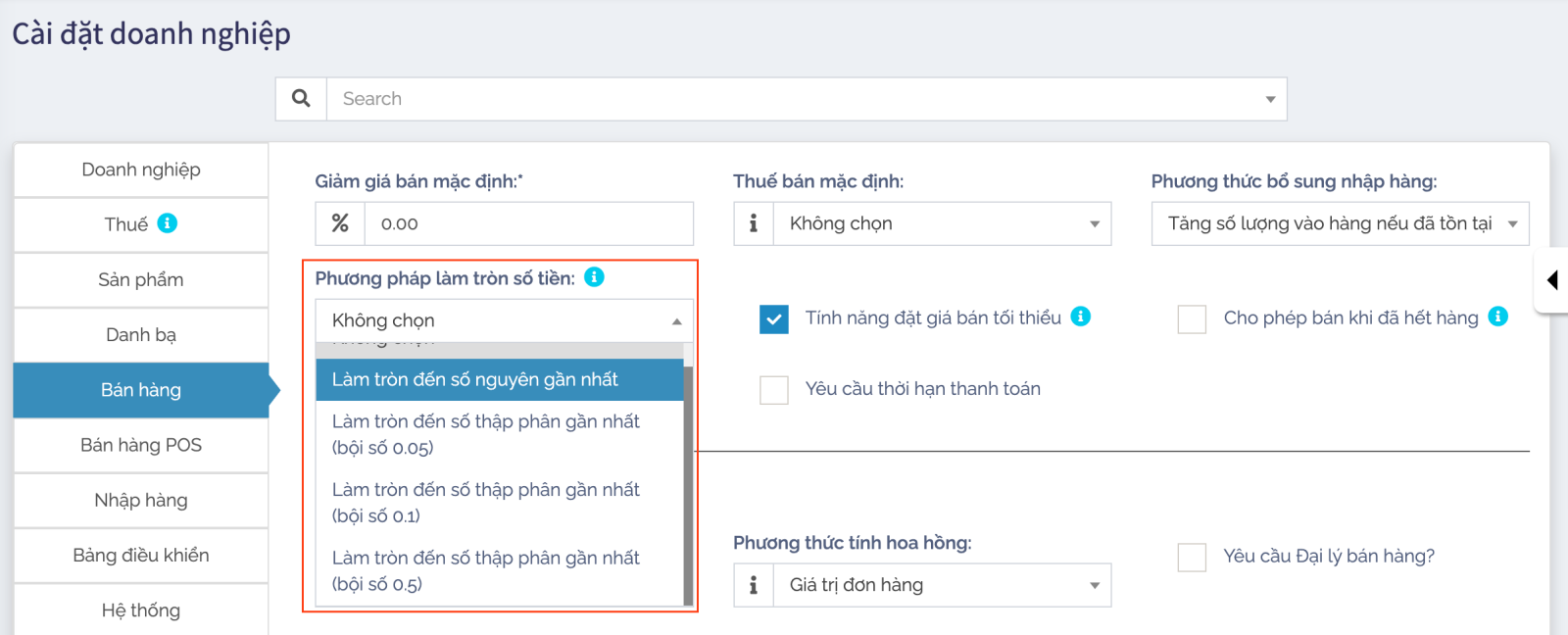Open Phương thức tính hoa hồng dropdown
The image size is (1568, 635).
(x=943, y=585)
